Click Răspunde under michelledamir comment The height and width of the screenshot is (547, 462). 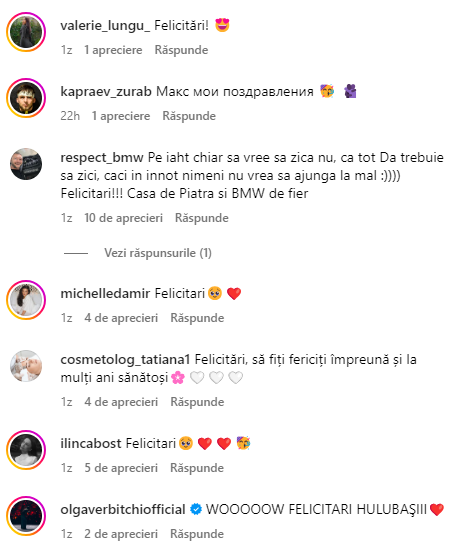(197, 318)
